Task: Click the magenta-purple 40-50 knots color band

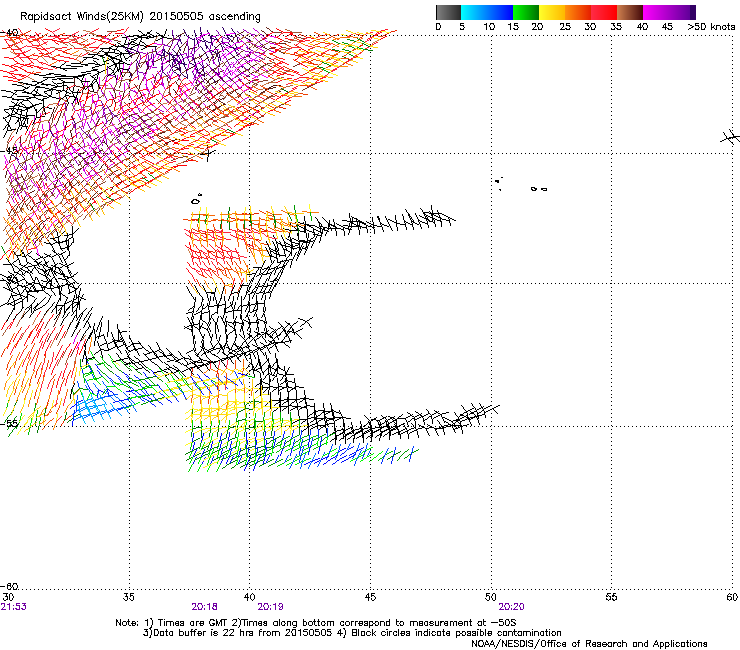Action: (x=669, y=12)
